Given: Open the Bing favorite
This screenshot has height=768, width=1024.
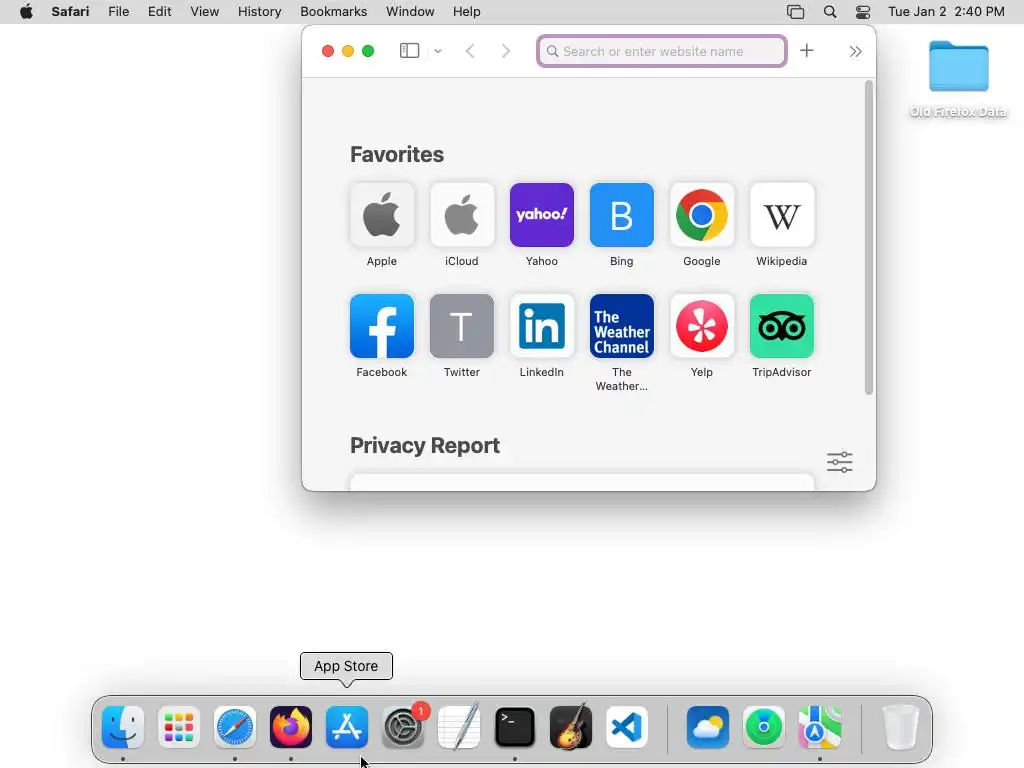Looking at the screenshot, I should coord(622,215).
